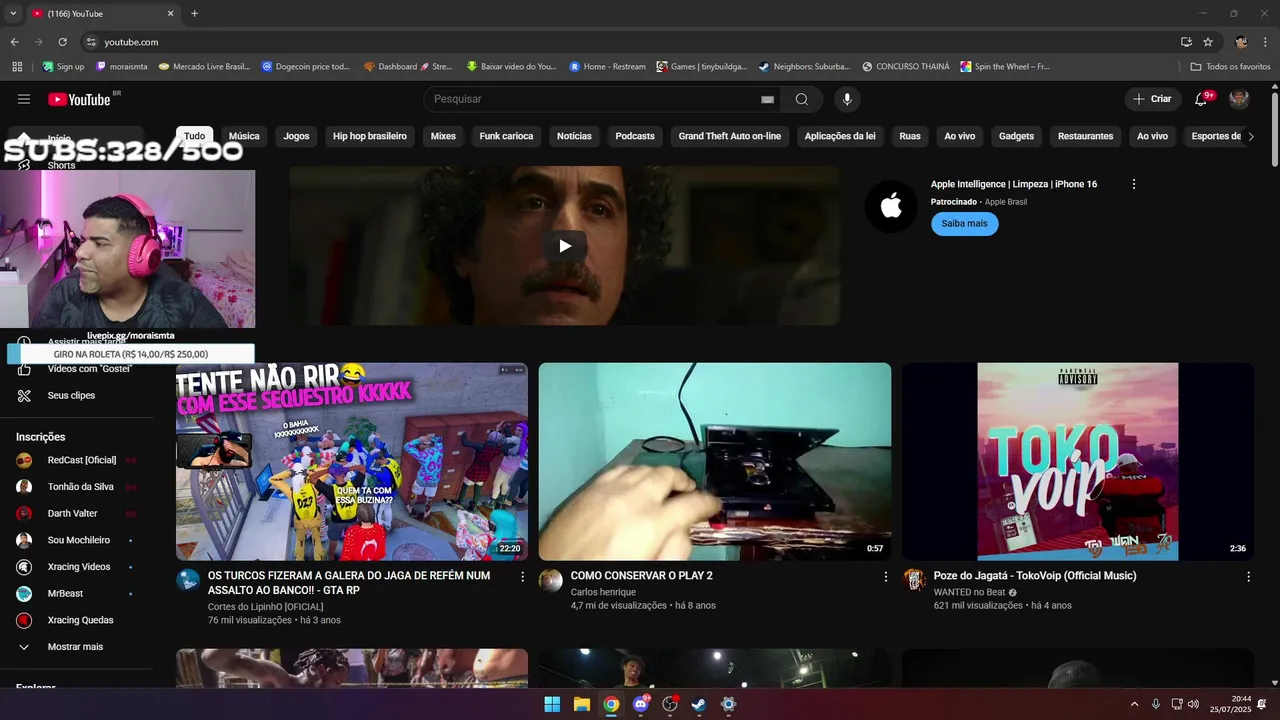The image size is (1280, 720).
Task: Open File Explorer from taskbar
Action: (581, 704)
